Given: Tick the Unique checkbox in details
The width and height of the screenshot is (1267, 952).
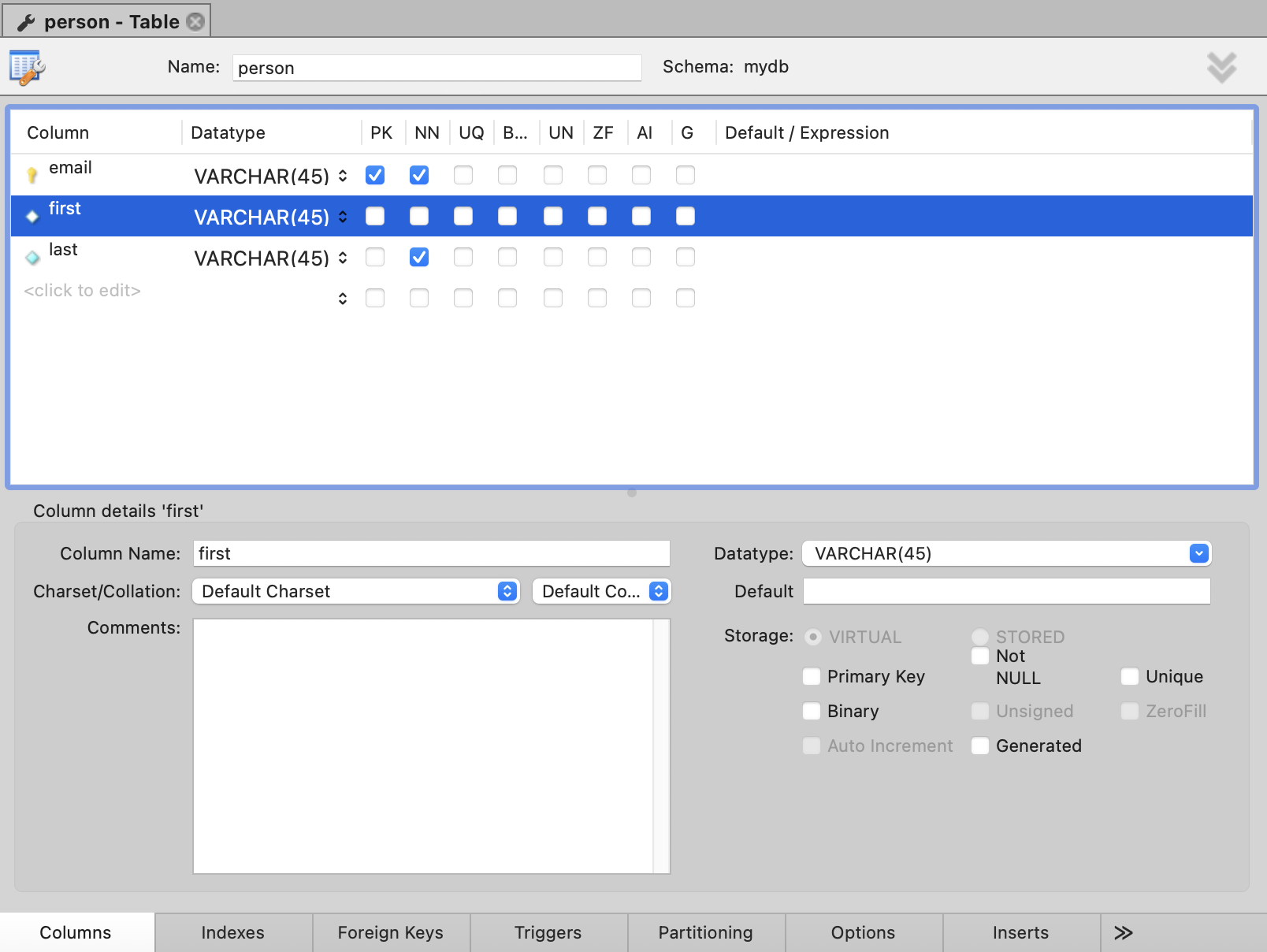Looking at the screenshot, I should pyautogui.click(x=1130, y=676).
